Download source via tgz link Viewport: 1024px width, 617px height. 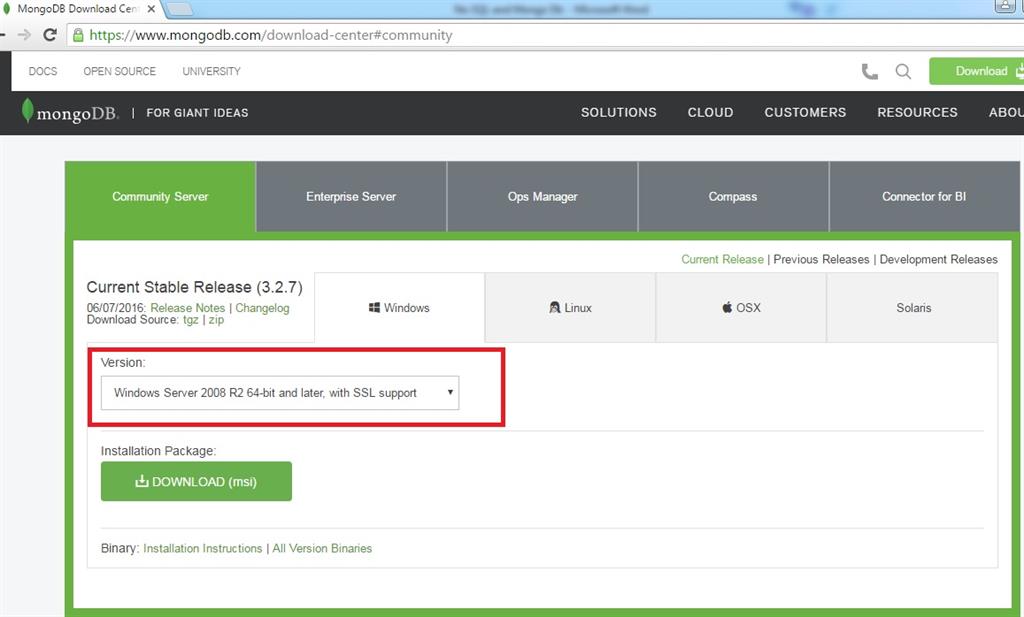click(x=191, y=320)
